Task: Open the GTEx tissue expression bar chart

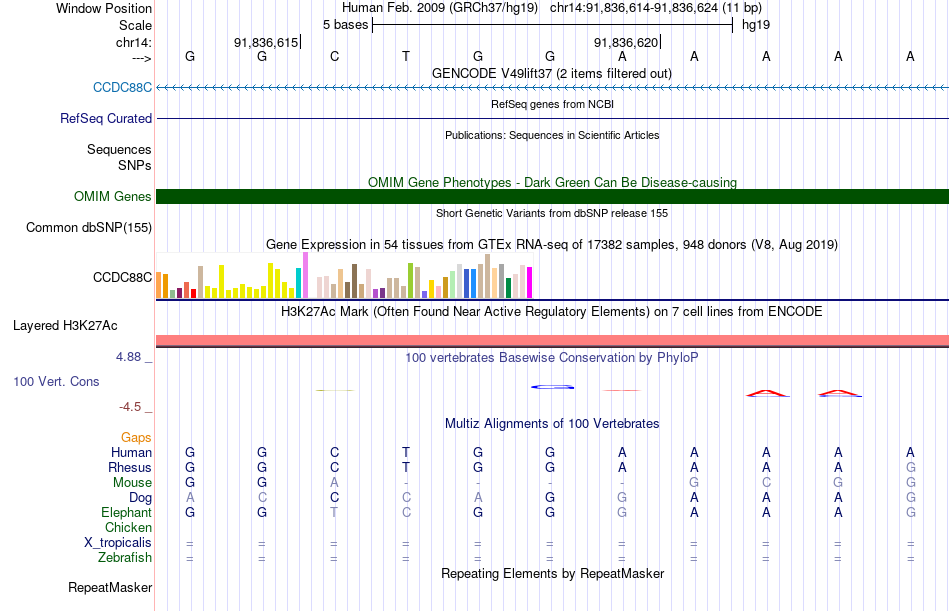Action: tap(344, 276)
